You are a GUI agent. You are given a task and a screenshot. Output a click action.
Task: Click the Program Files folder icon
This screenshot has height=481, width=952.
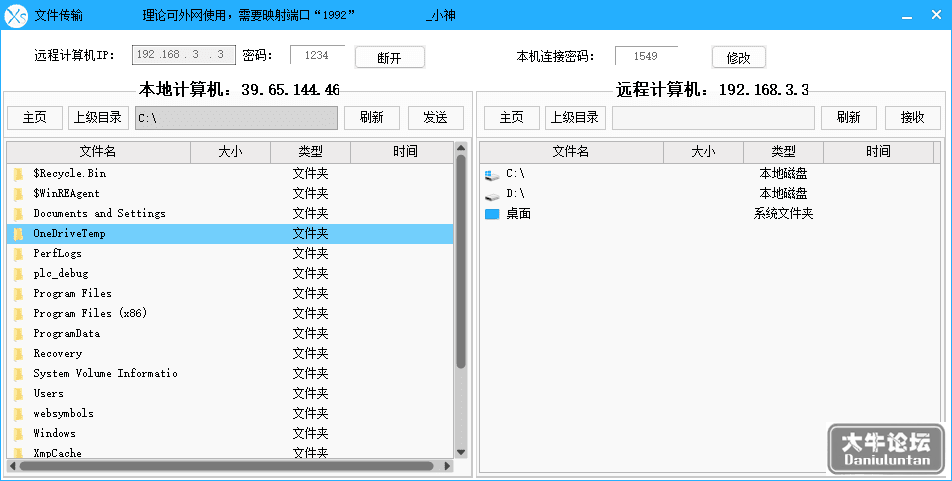click(18, 295)
